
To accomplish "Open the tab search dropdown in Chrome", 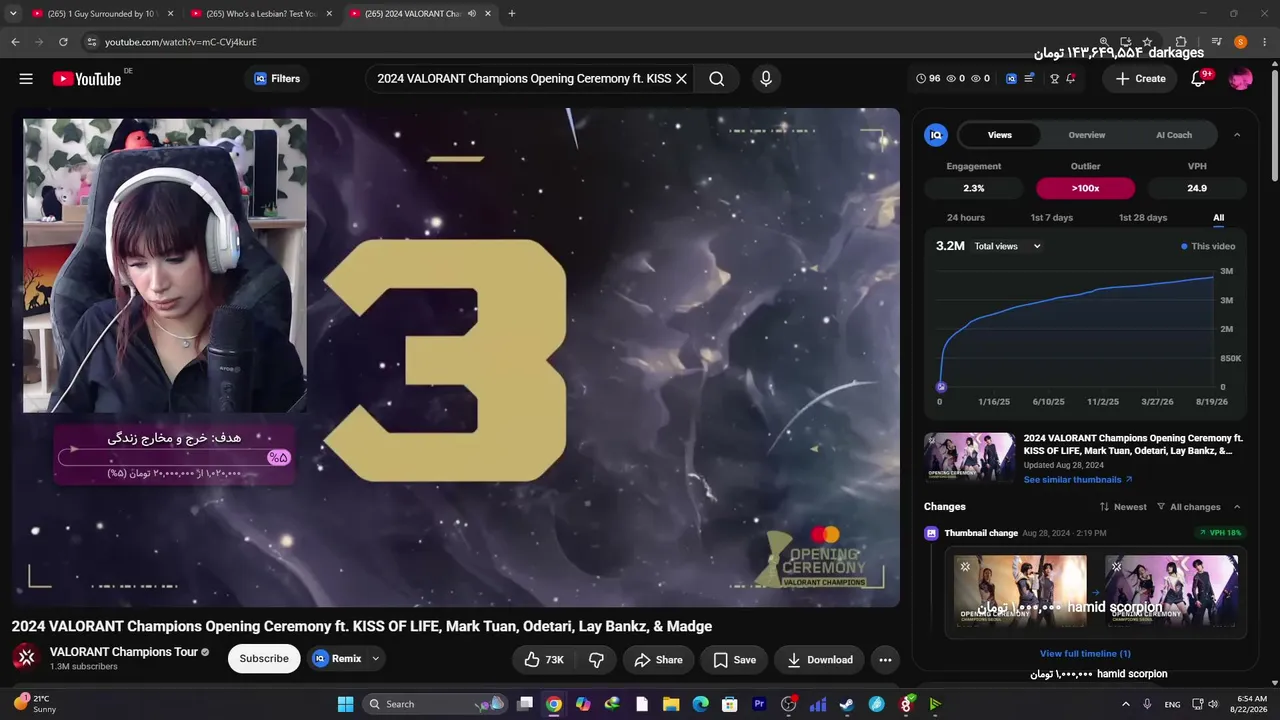I will click(13, 14).
